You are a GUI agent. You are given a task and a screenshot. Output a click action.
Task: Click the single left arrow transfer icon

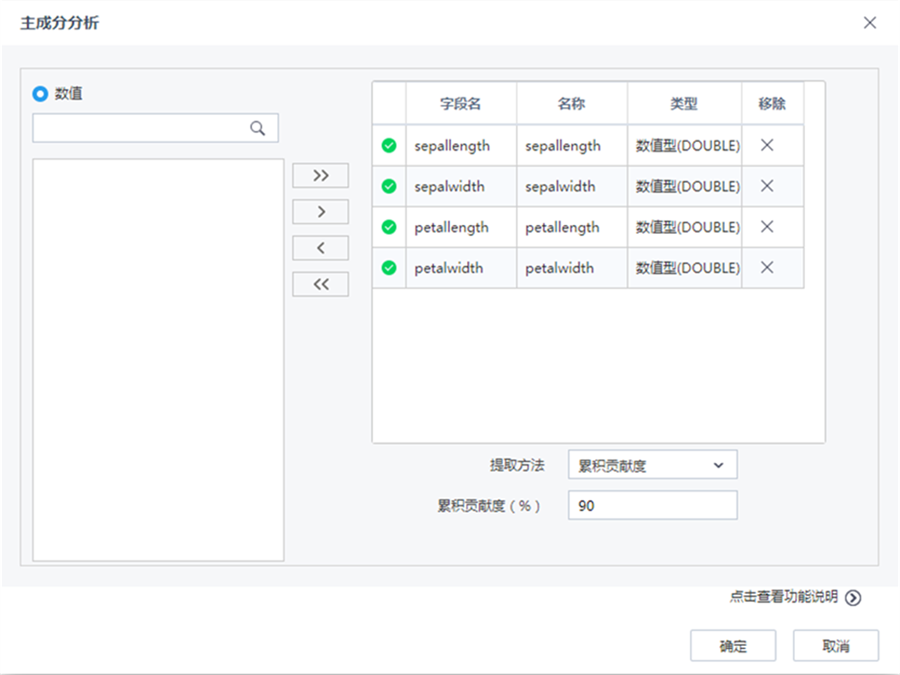pos(320,247)
